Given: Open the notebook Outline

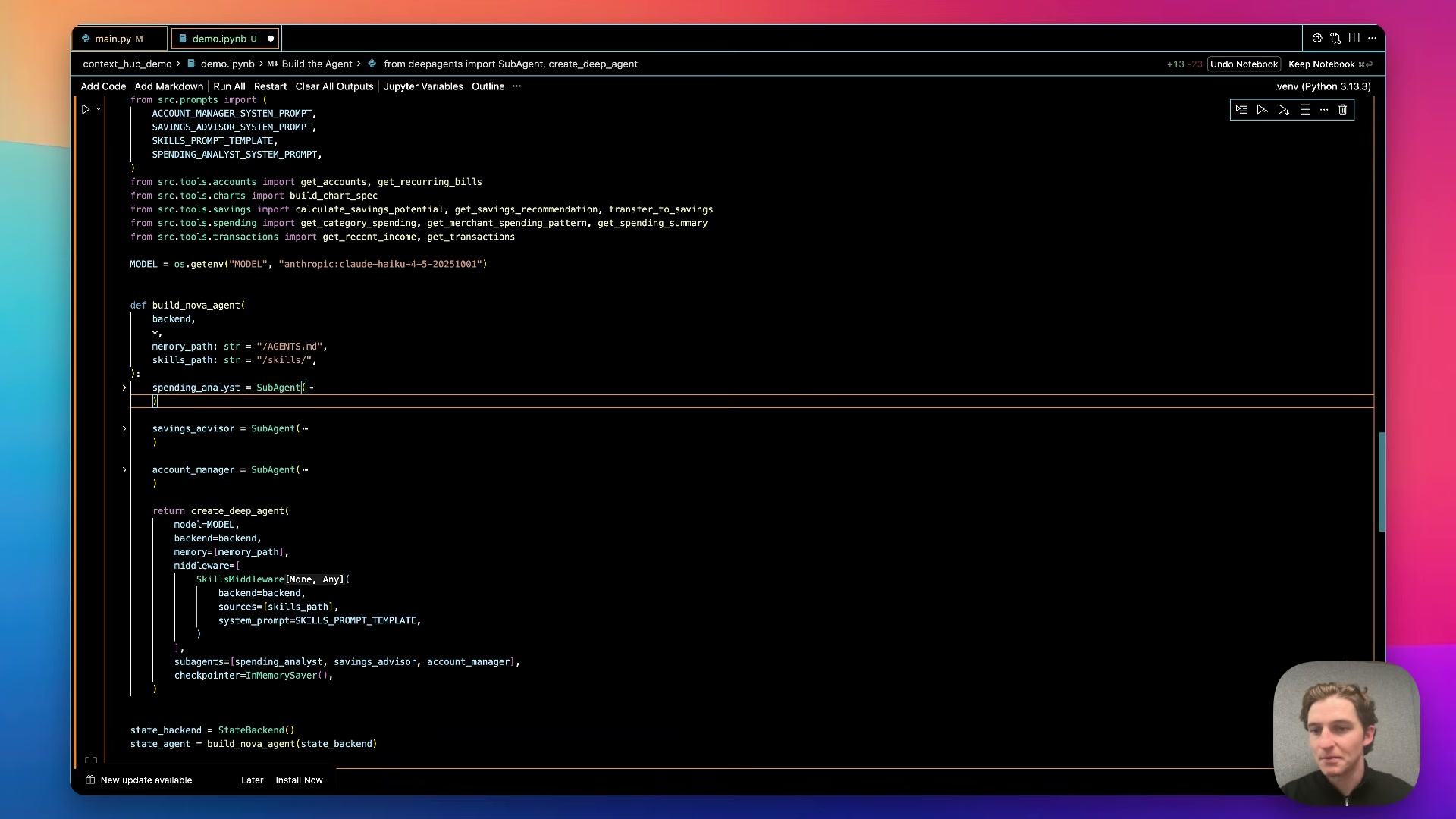Looking at the screenshot, I should point(488,86).
